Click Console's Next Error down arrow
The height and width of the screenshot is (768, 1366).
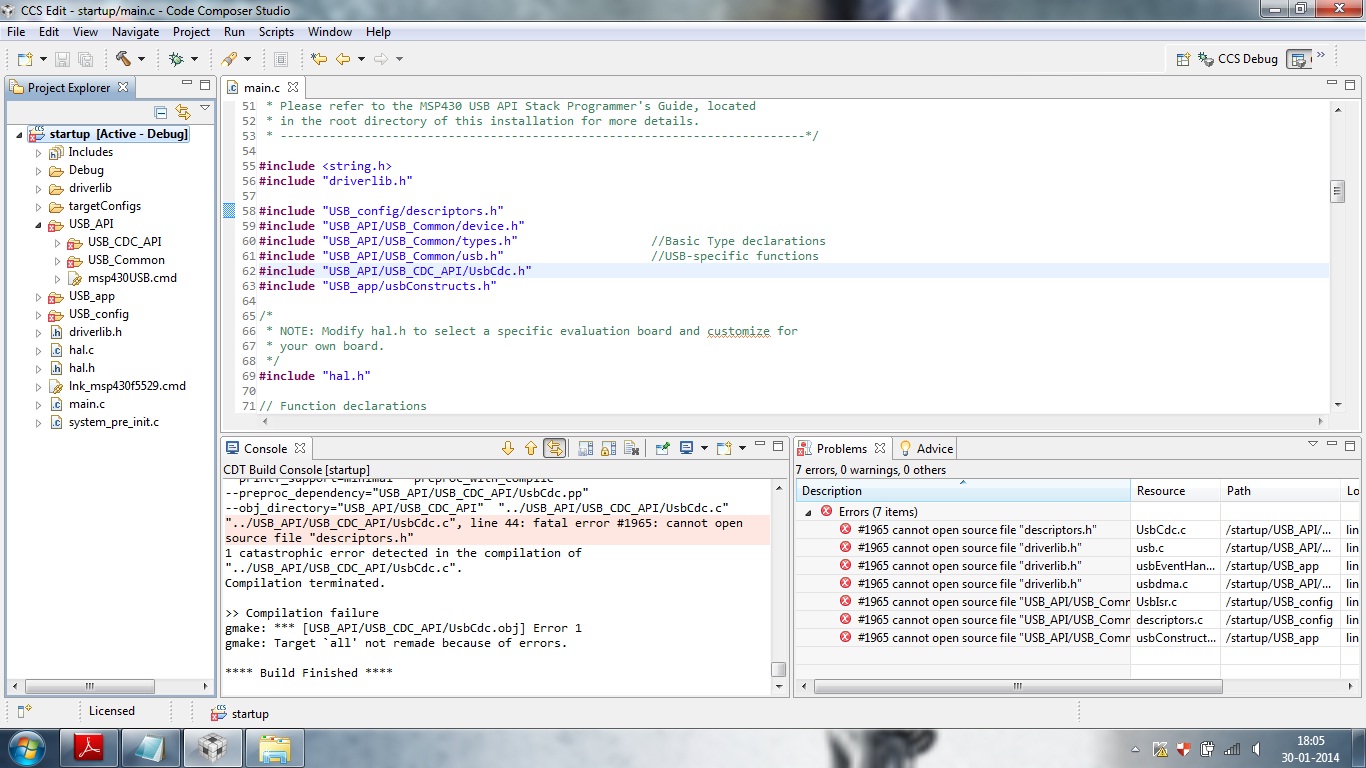[x=508, y=448]
